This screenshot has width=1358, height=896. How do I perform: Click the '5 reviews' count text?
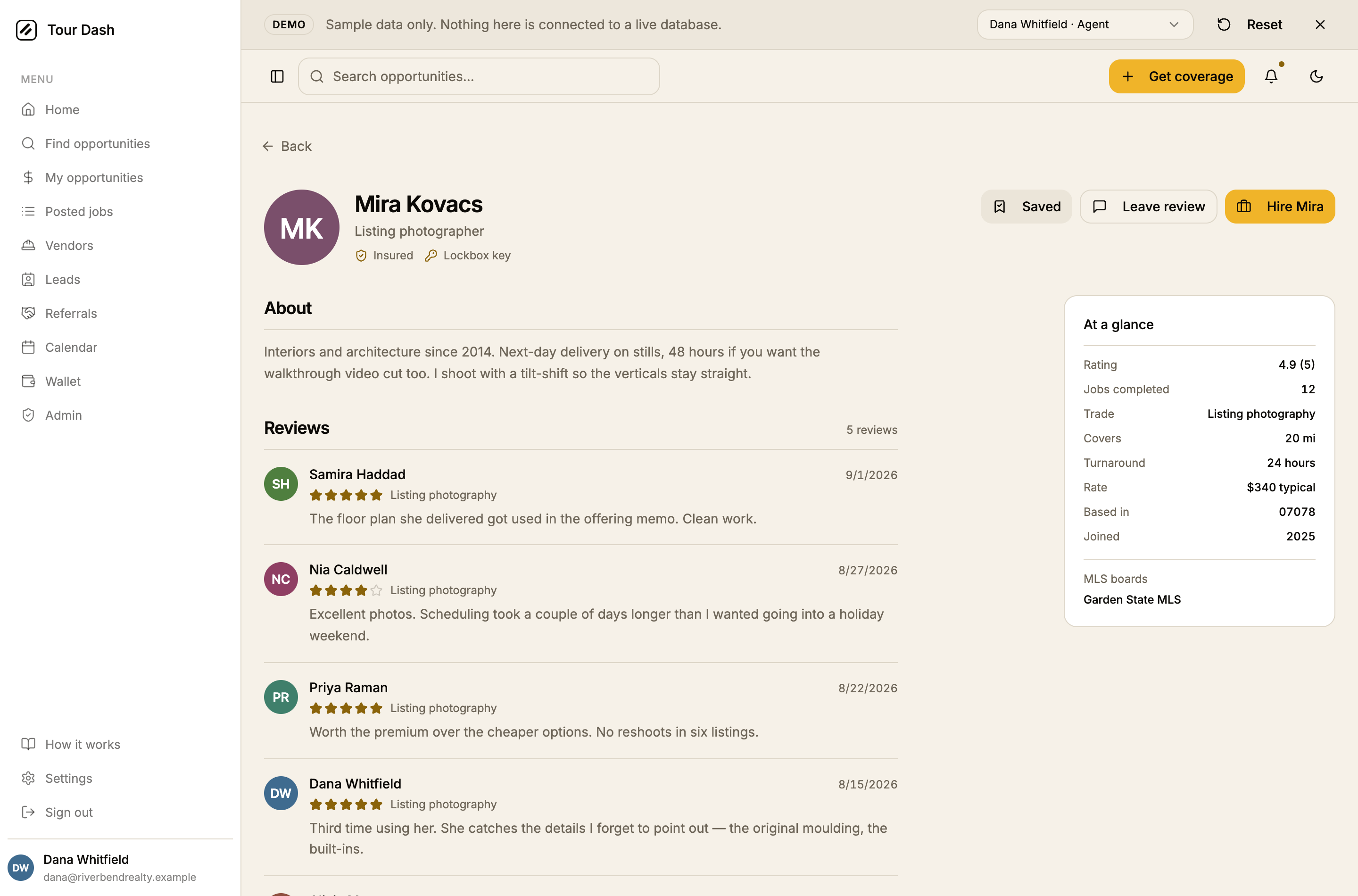coord(872,430)
